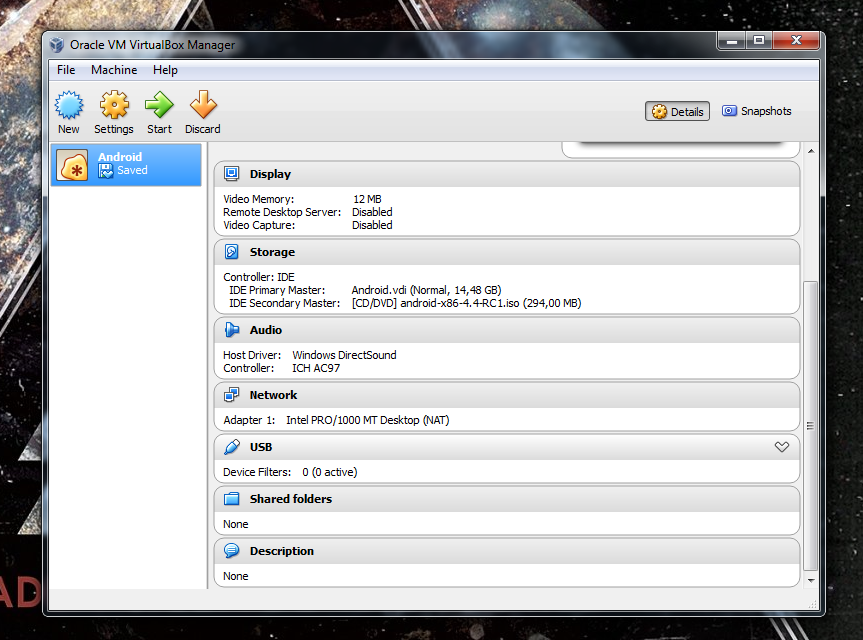
Task: Click the USB section plug icon
Action: pos(232,447)
